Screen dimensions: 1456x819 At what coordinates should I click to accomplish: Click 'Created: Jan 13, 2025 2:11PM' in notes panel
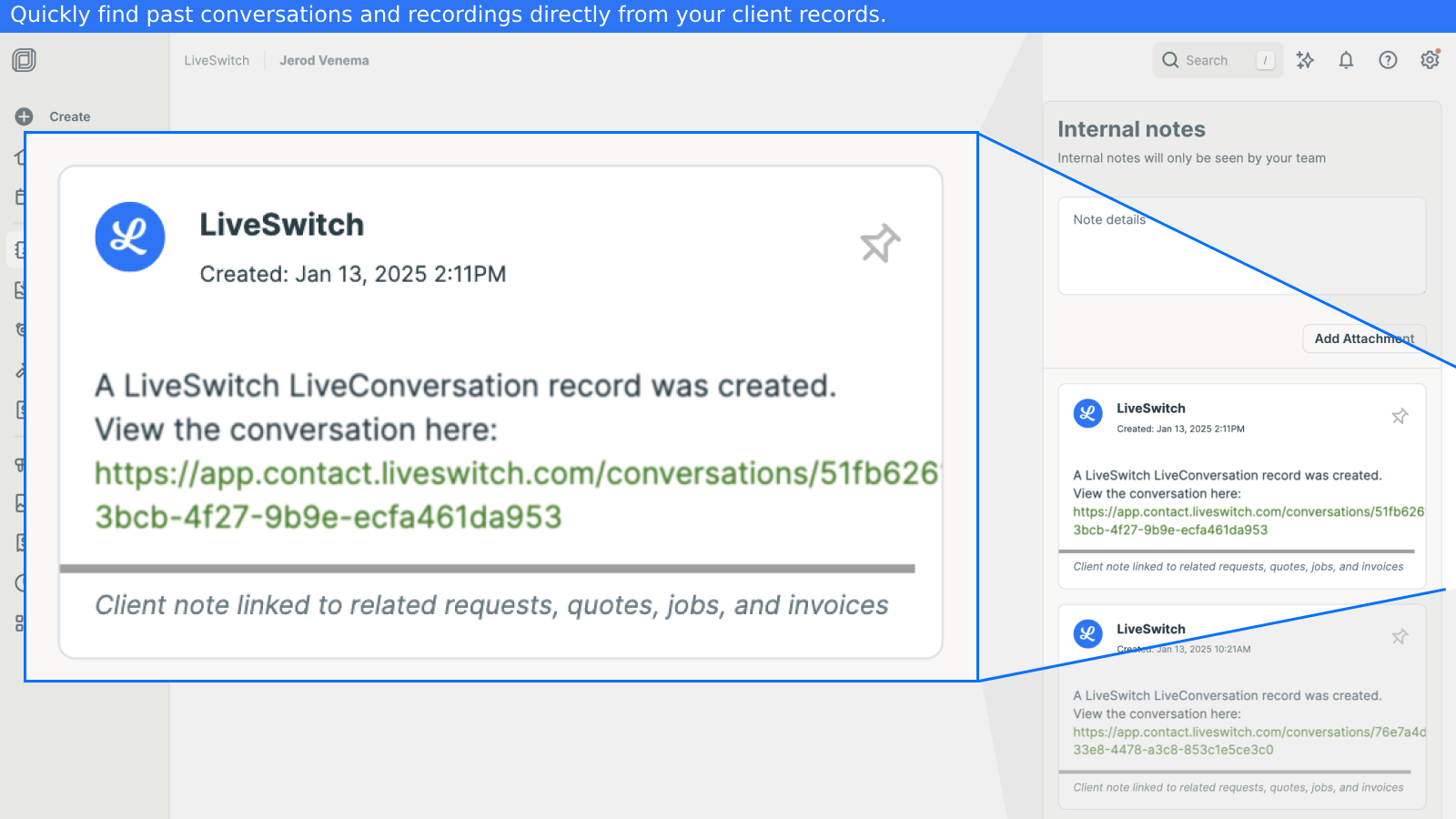[x=1180, y=429]
